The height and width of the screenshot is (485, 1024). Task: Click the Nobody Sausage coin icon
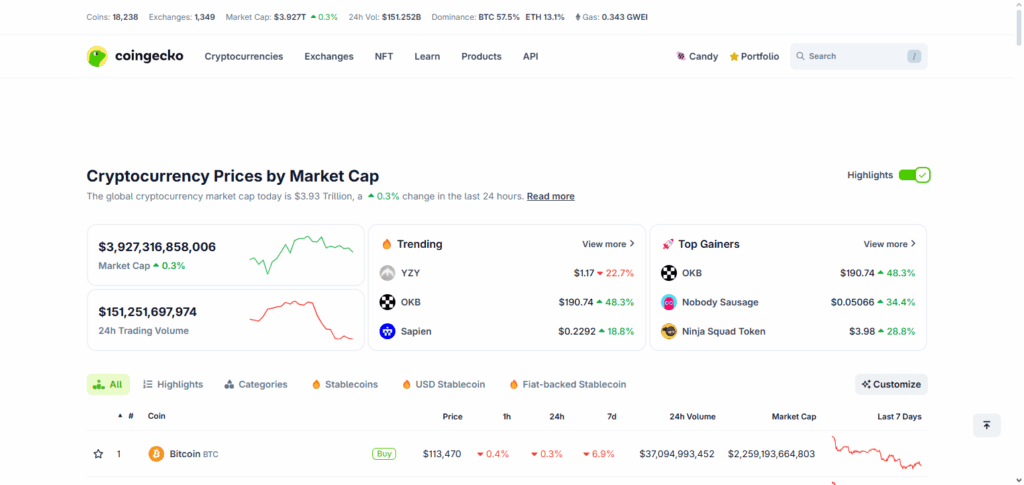point(669,302)
